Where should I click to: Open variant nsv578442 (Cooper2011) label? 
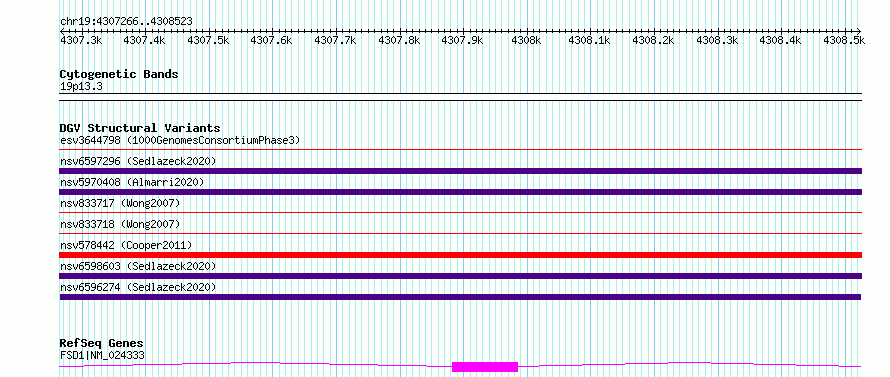126,245
